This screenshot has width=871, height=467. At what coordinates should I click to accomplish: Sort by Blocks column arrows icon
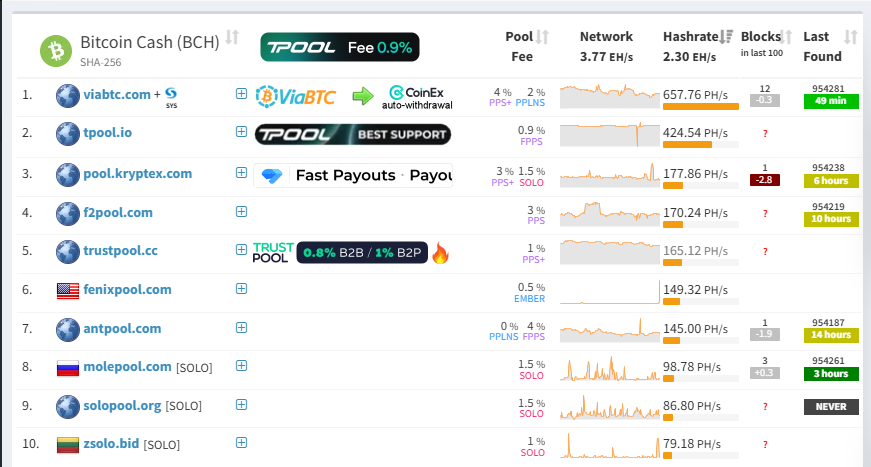click(785, 37)
